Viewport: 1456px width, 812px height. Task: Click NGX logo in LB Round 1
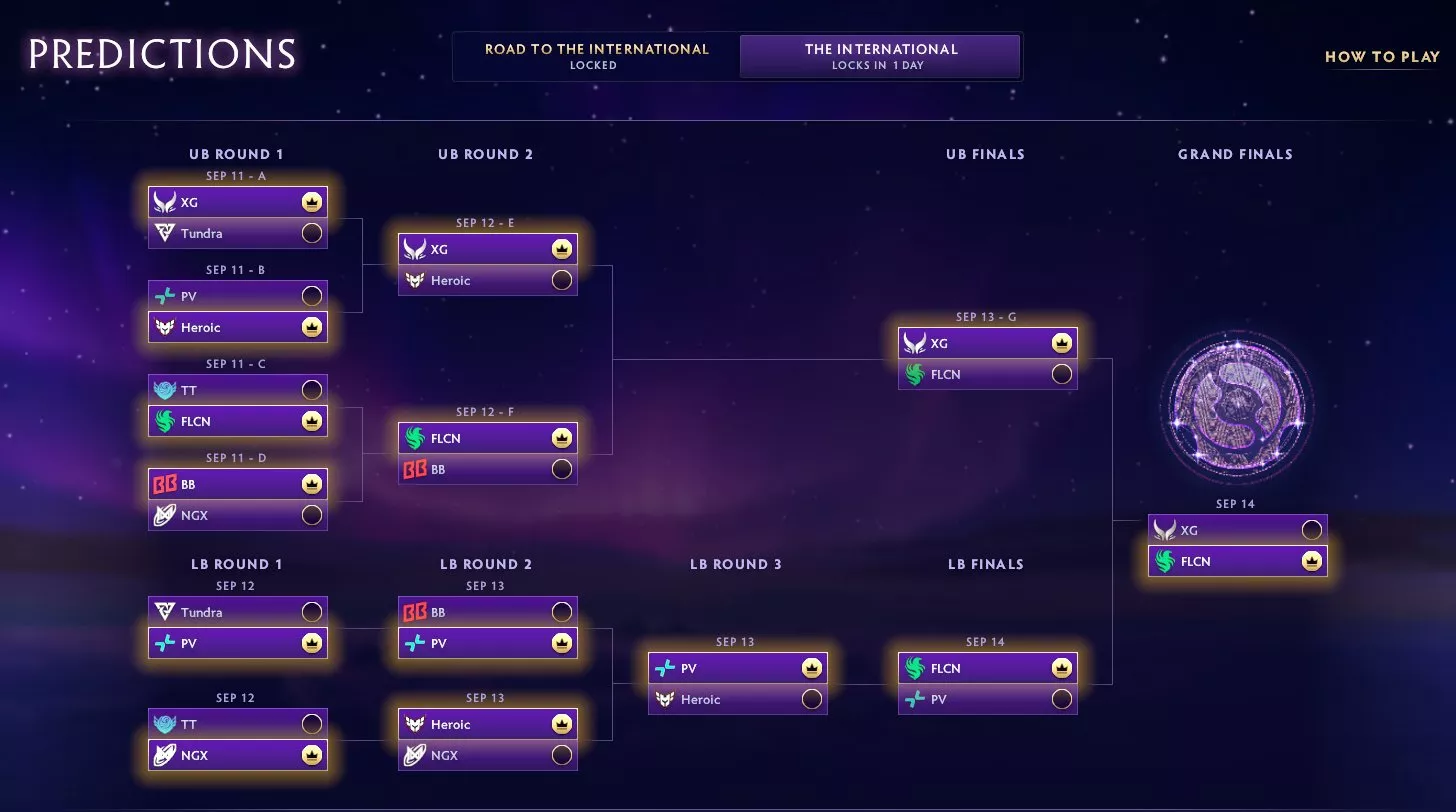pos(164,755)
